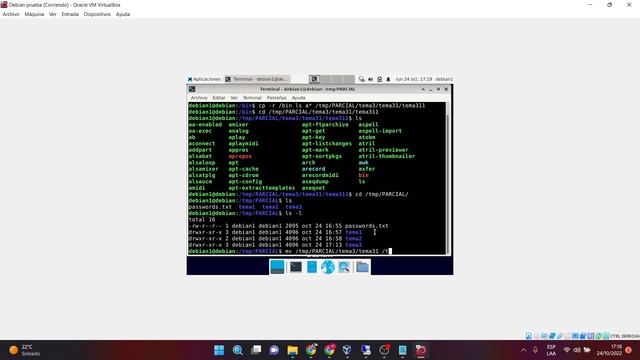This screenshot has height=360, width=640.
Task: Open File Explorer on Windows taskbar
Action: [293, 350]
